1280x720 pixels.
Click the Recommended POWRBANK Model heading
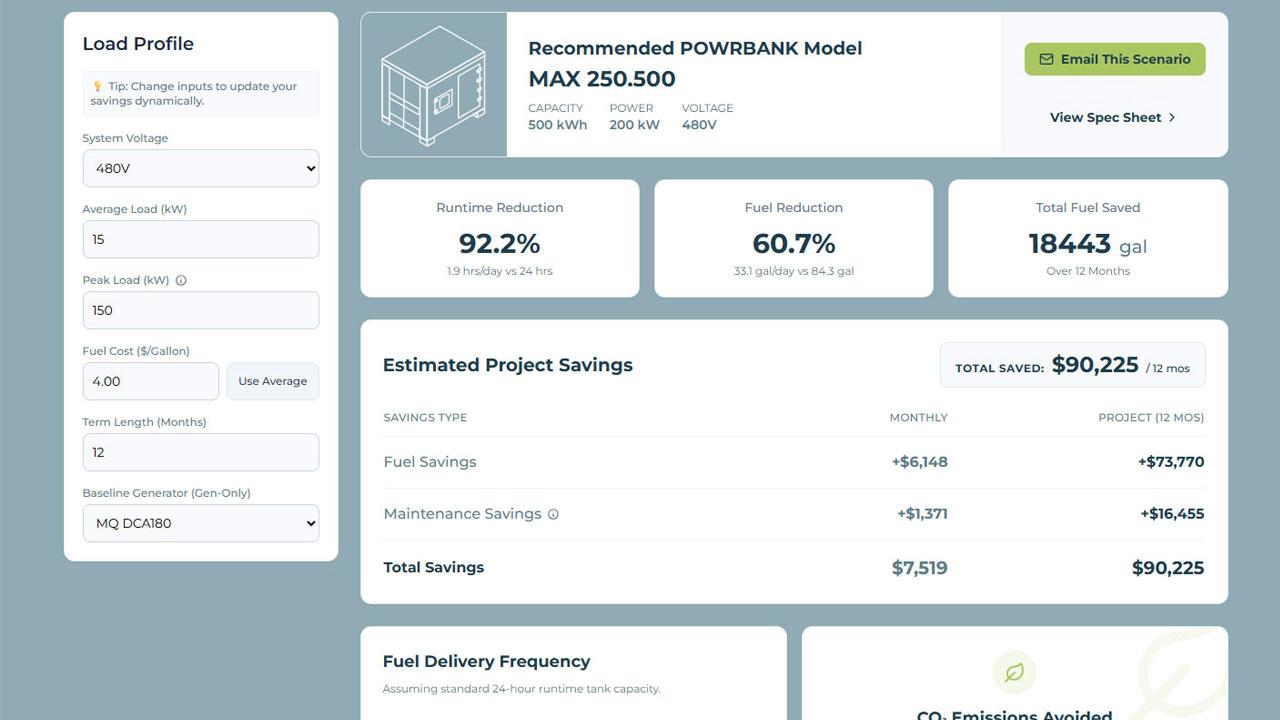click(x=695, y=48)
